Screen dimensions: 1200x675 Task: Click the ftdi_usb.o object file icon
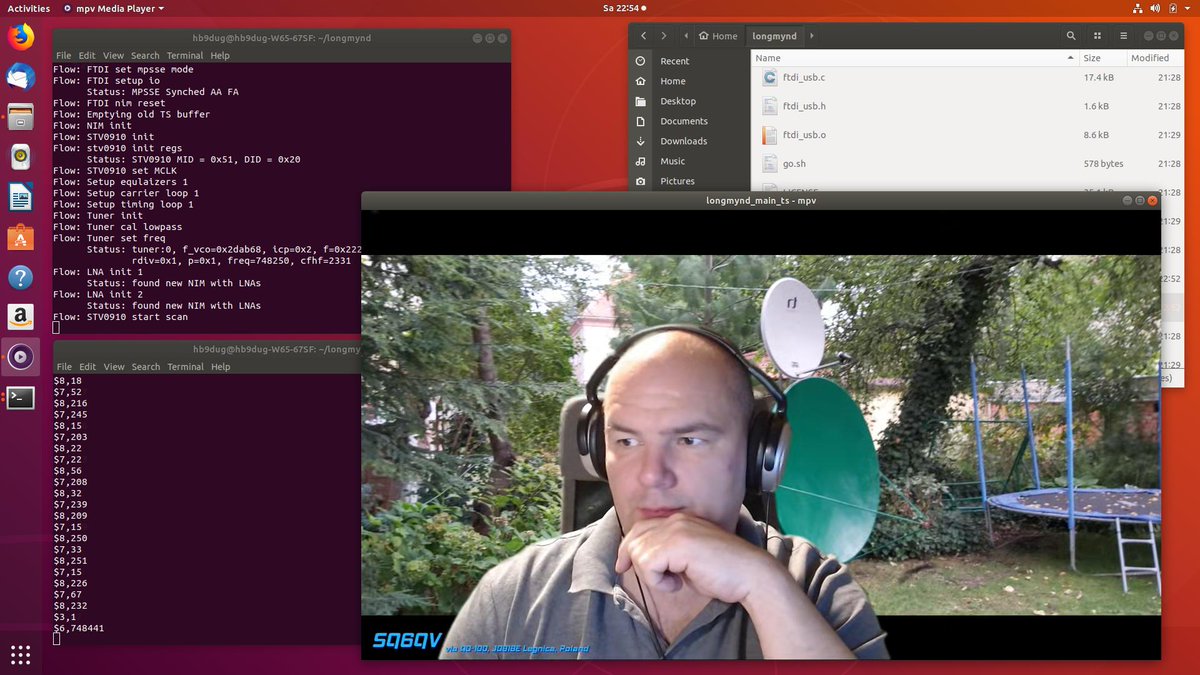point(769,135)
